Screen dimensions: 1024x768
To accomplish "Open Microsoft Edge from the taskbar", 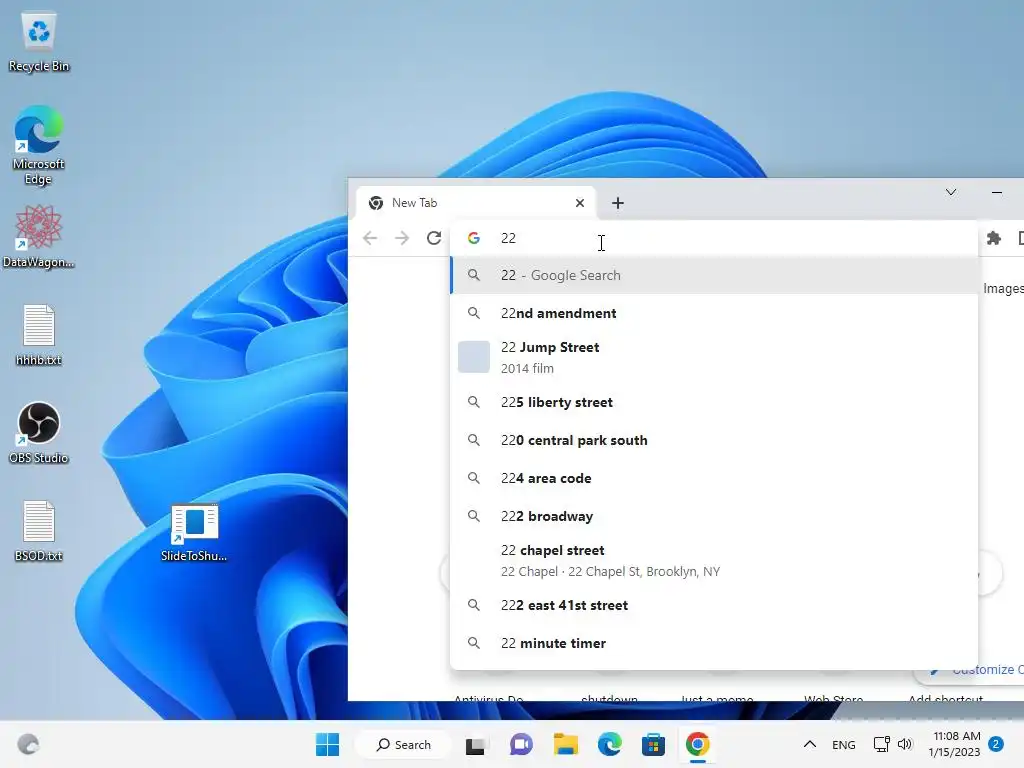I will pyautogui.click(x=609, y=744).
